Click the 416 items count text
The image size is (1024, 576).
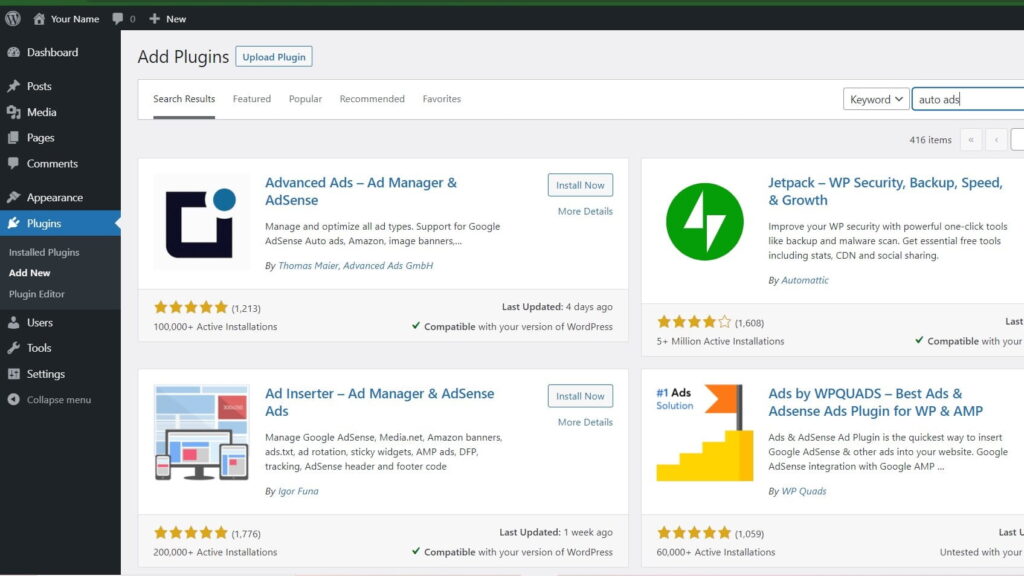click(x=931, y=140)
